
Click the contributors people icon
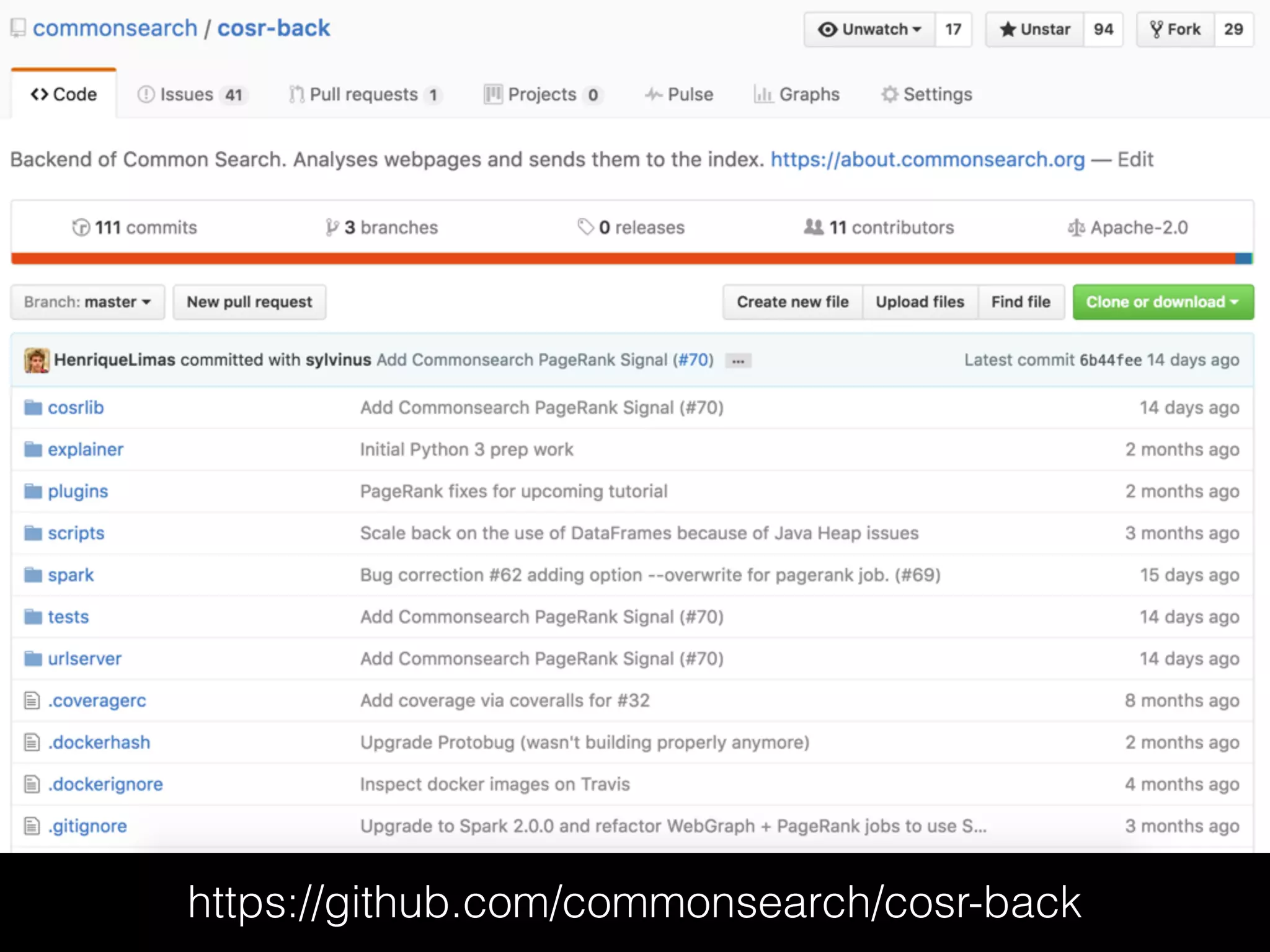click(814, 227)
